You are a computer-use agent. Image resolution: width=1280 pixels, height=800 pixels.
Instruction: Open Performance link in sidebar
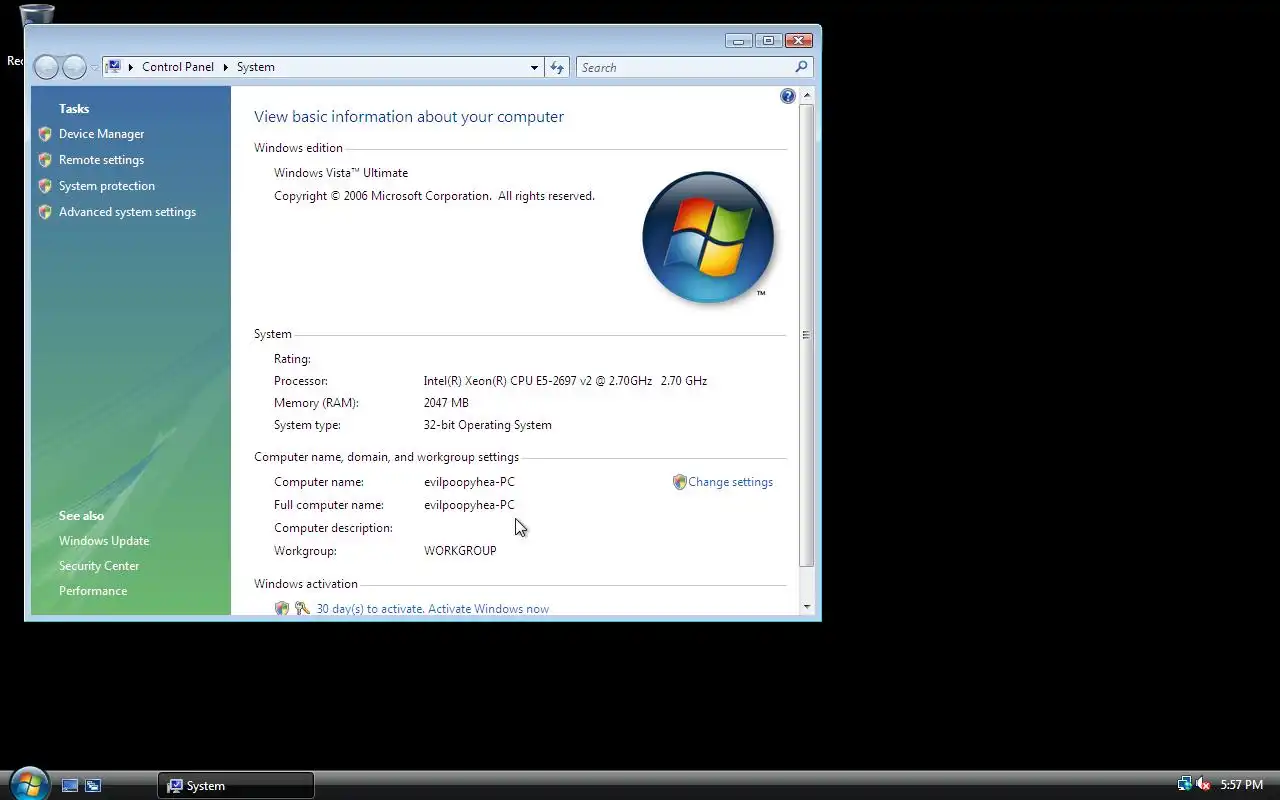click(x=93, y=591)
